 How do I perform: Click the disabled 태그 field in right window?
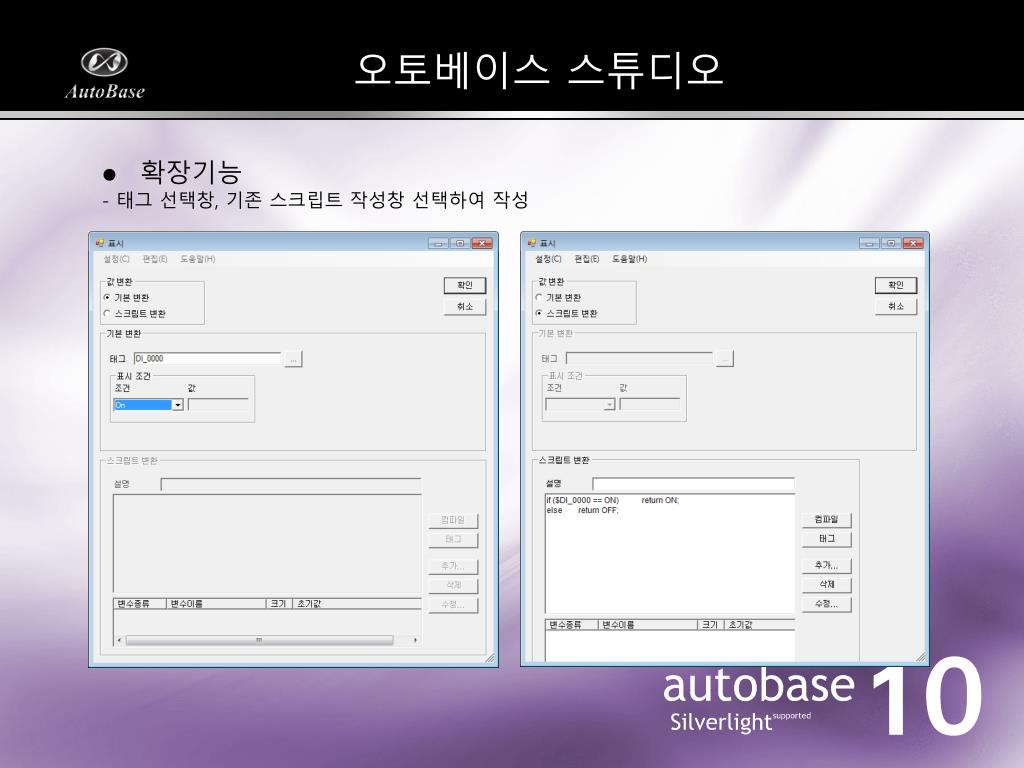point(639,359)
